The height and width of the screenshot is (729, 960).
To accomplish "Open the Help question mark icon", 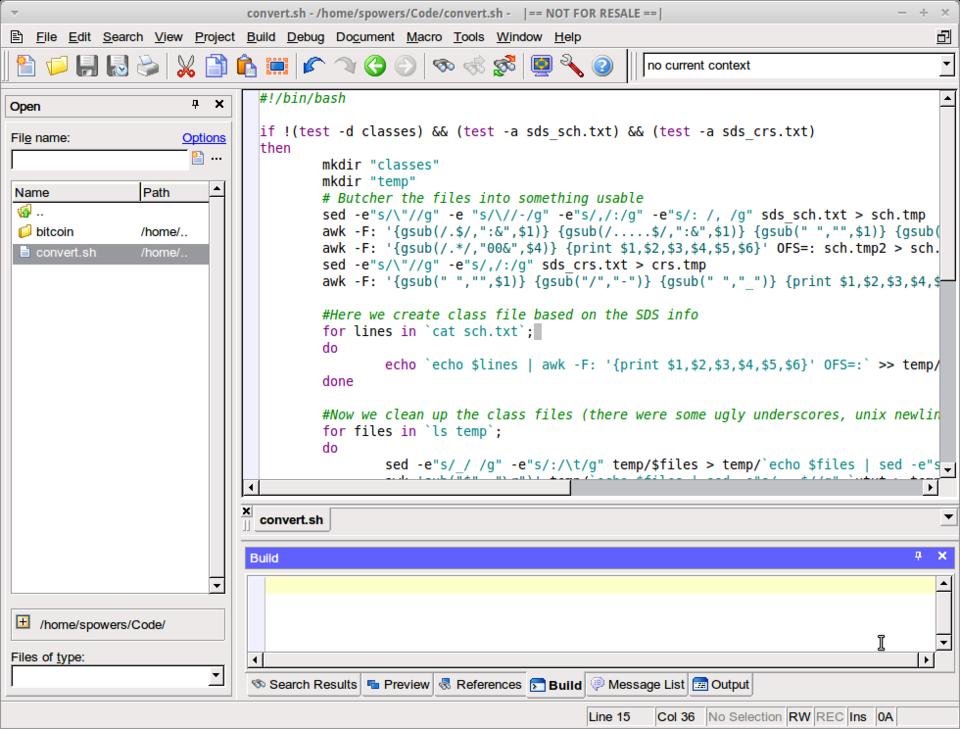I will (x=602, y=66).
